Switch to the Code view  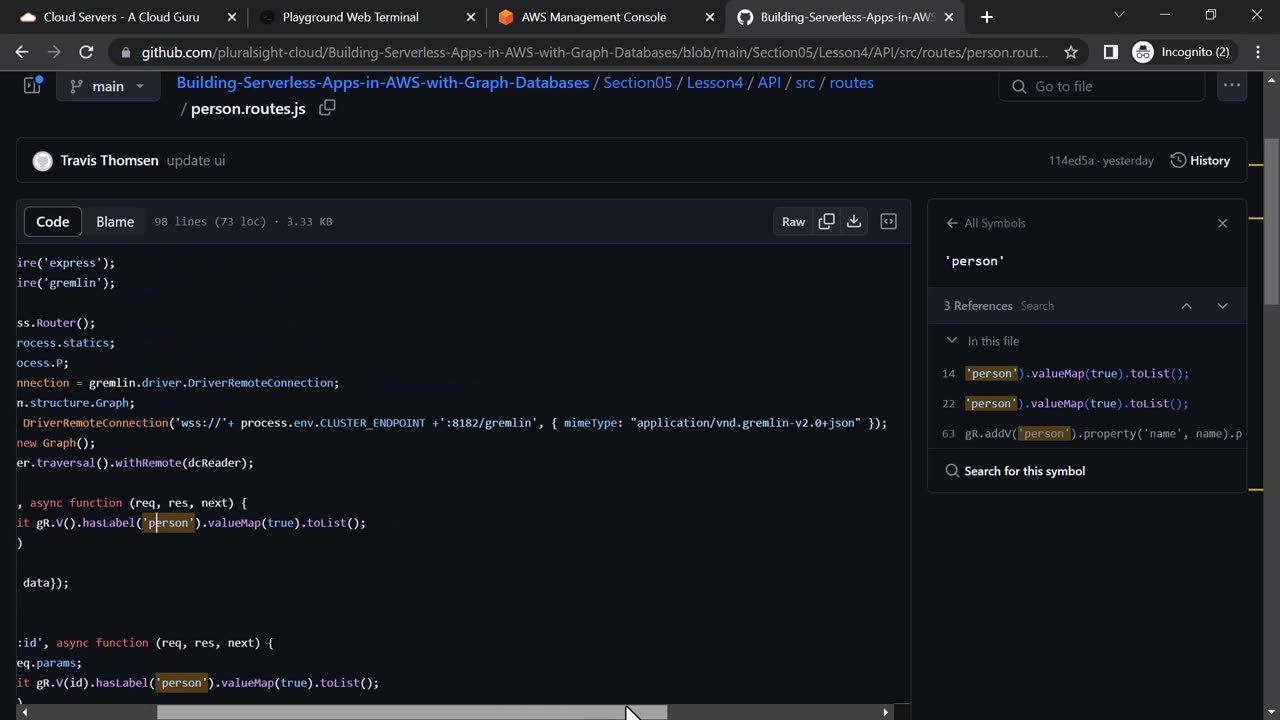(53, 222)
